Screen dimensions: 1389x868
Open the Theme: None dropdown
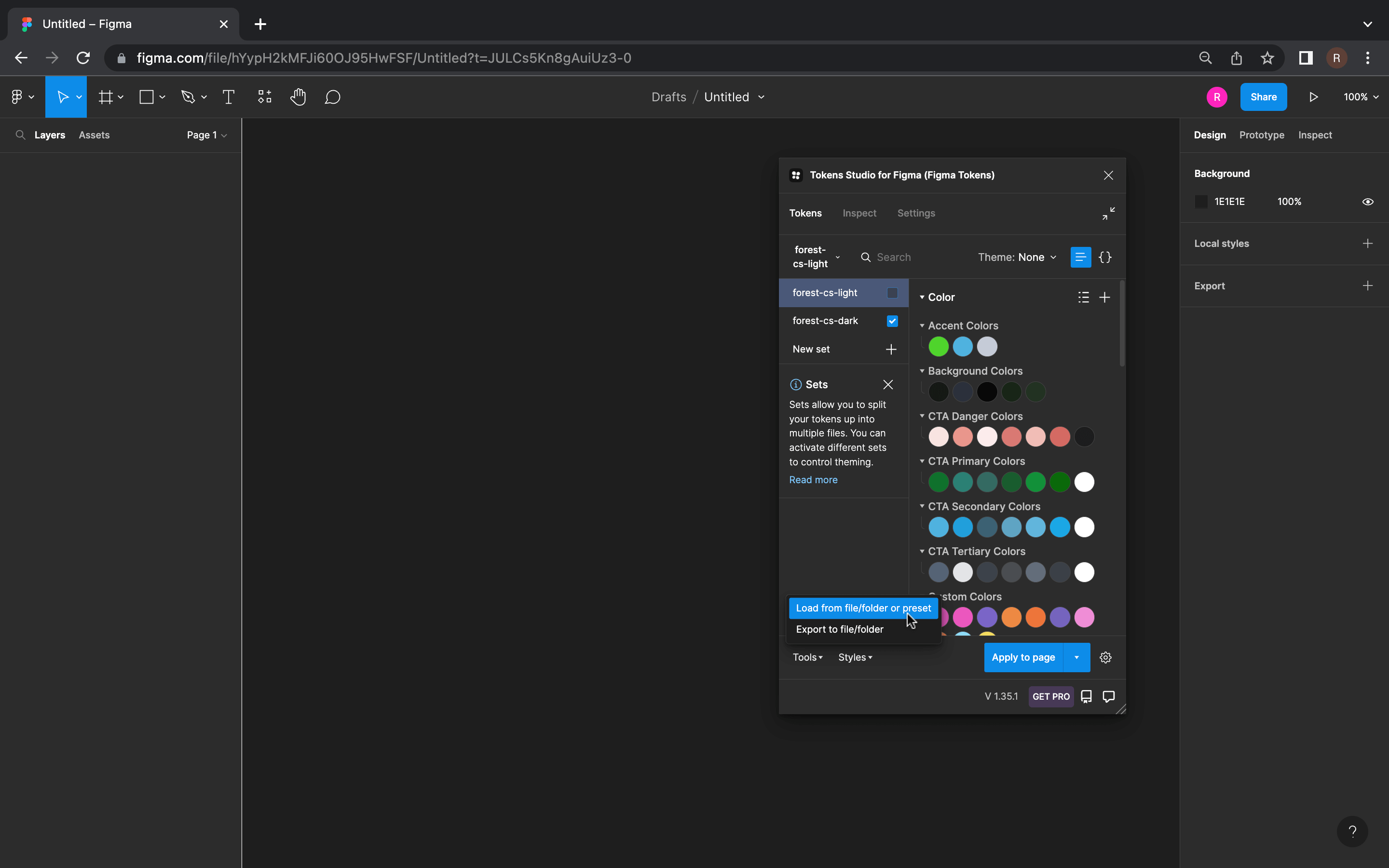[1017, 257]
